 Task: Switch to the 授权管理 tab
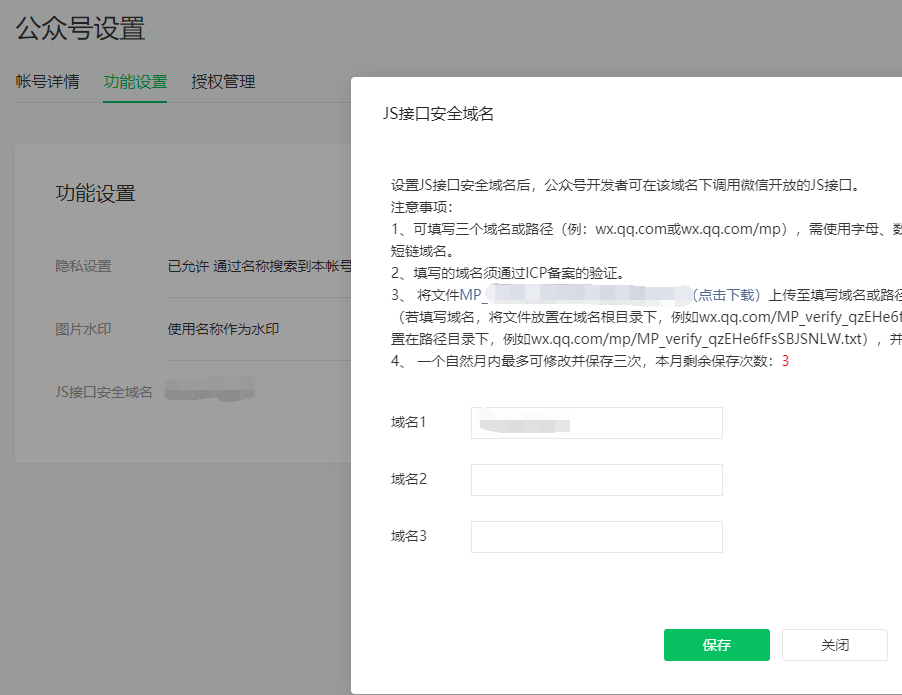[225, 82]
